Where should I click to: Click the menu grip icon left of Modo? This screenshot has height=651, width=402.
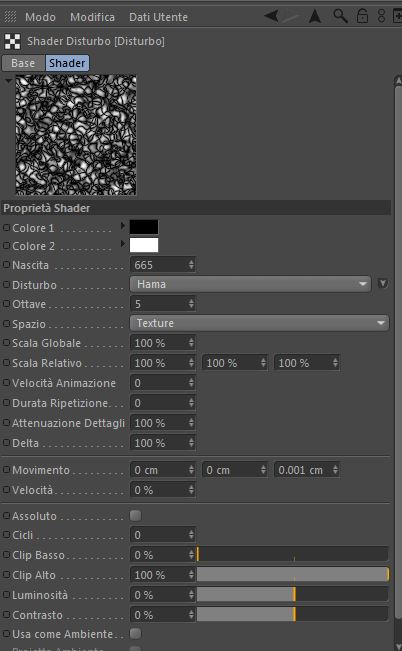point(10,17)
